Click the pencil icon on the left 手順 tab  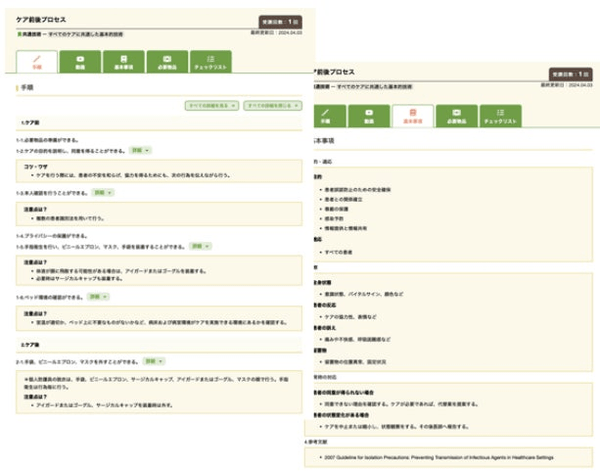coord(37,58)
